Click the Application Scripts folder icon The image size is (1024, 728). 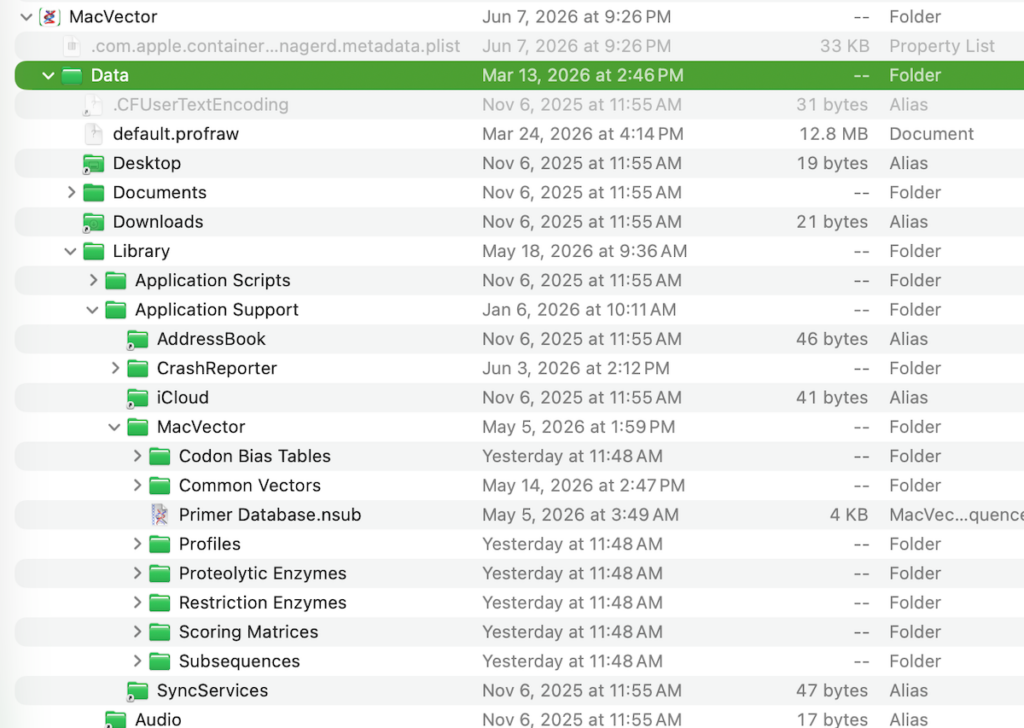point(116,281)
